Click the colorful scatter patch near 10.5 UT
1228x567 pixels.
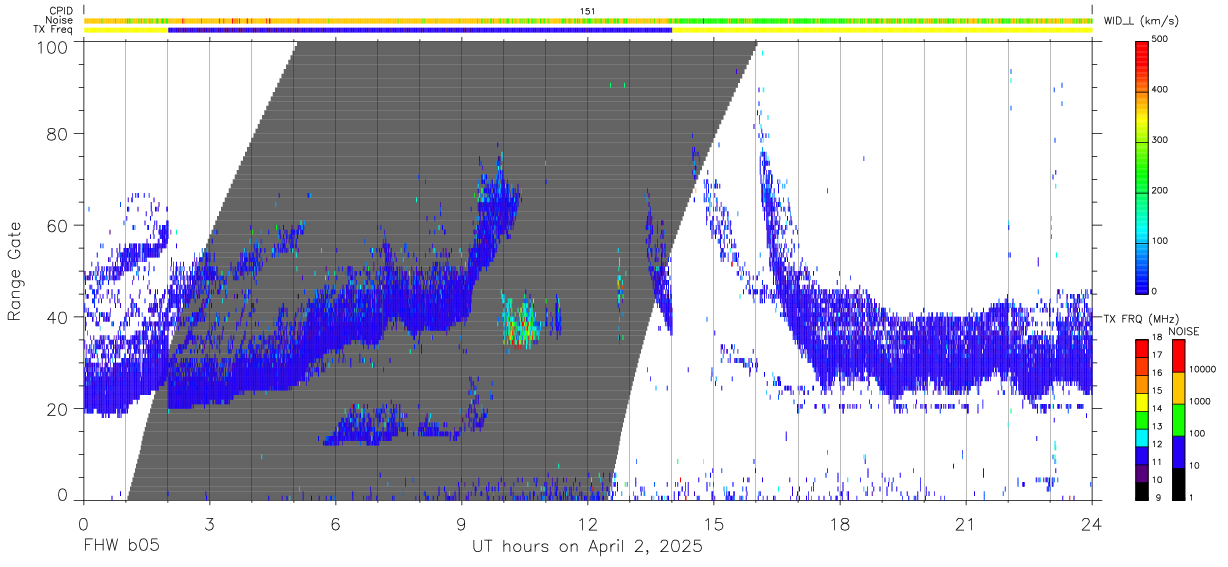pos(522,320)
